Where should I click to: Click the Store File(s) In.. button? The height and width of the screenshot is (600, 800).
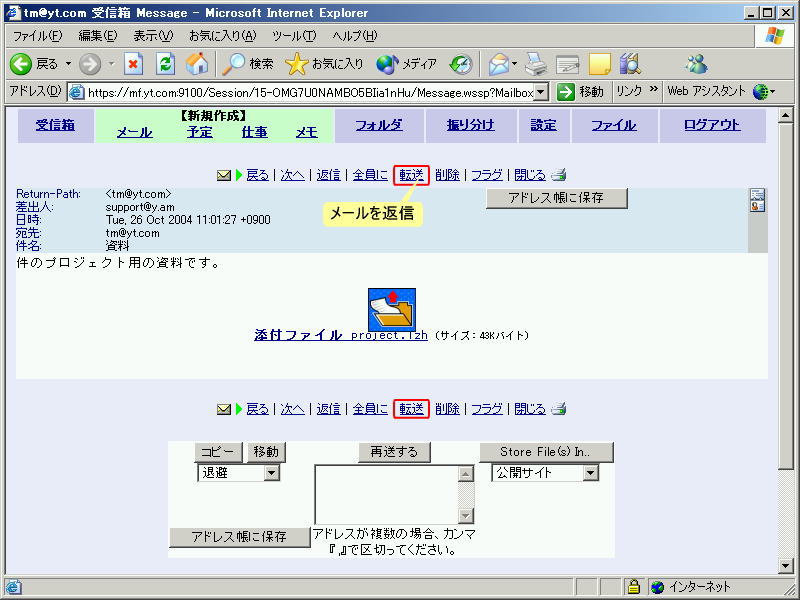545,452
